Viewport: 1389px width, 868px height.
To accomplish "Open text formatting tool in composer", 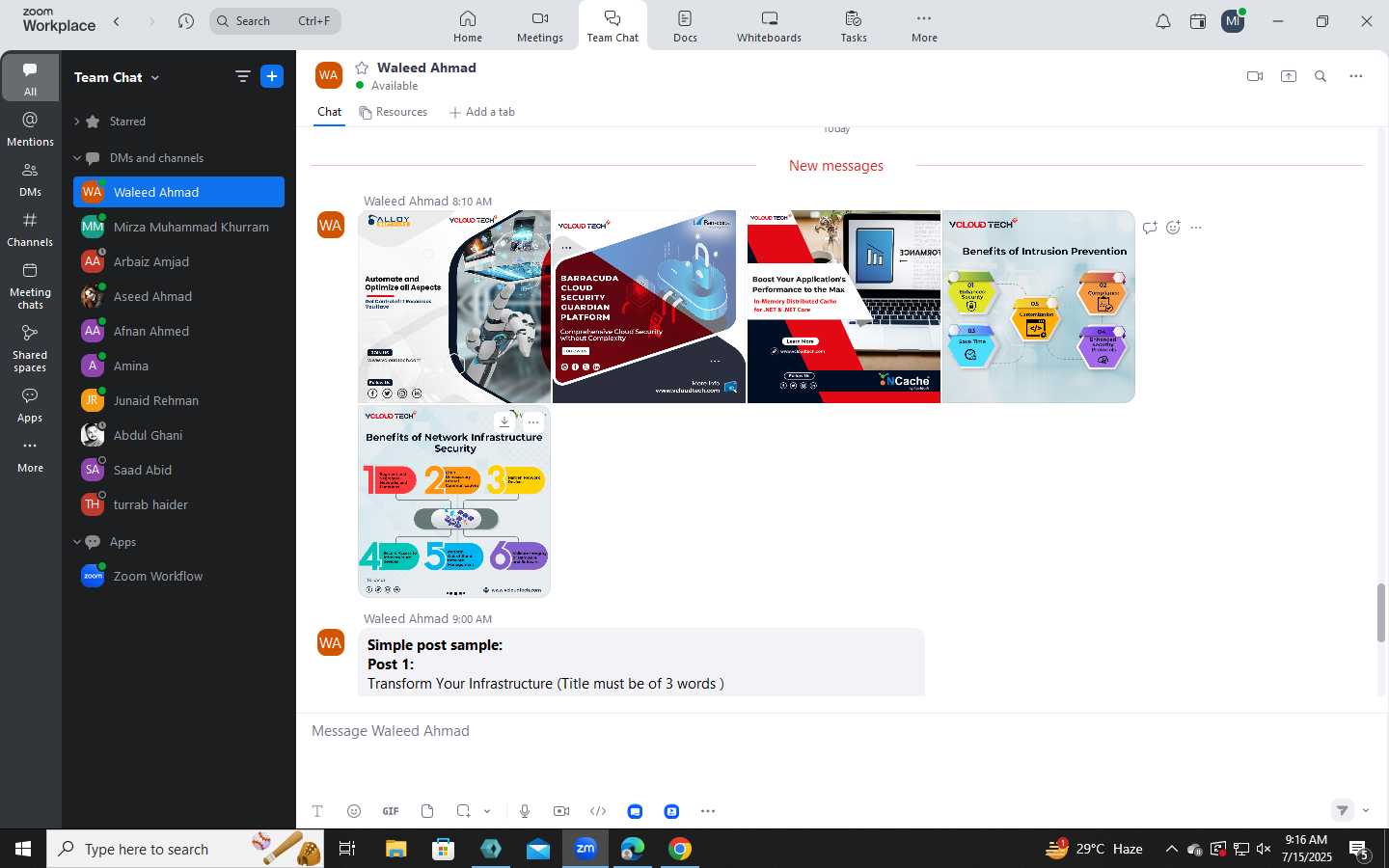I will 317,811.
